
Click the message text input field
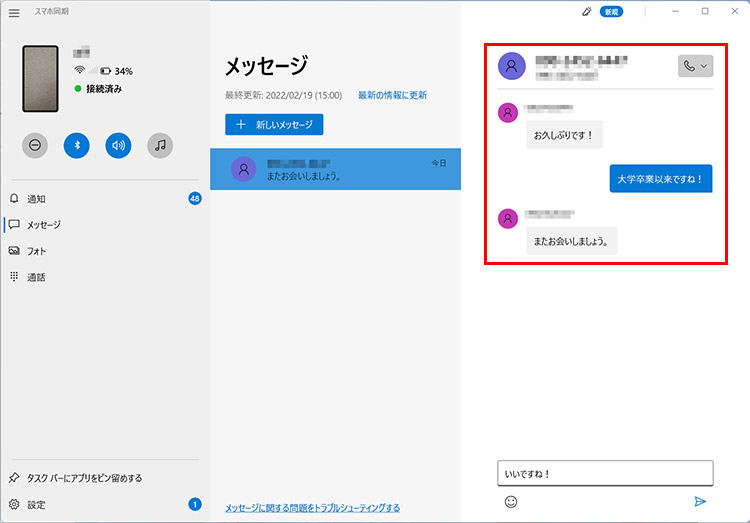[604, 473]
